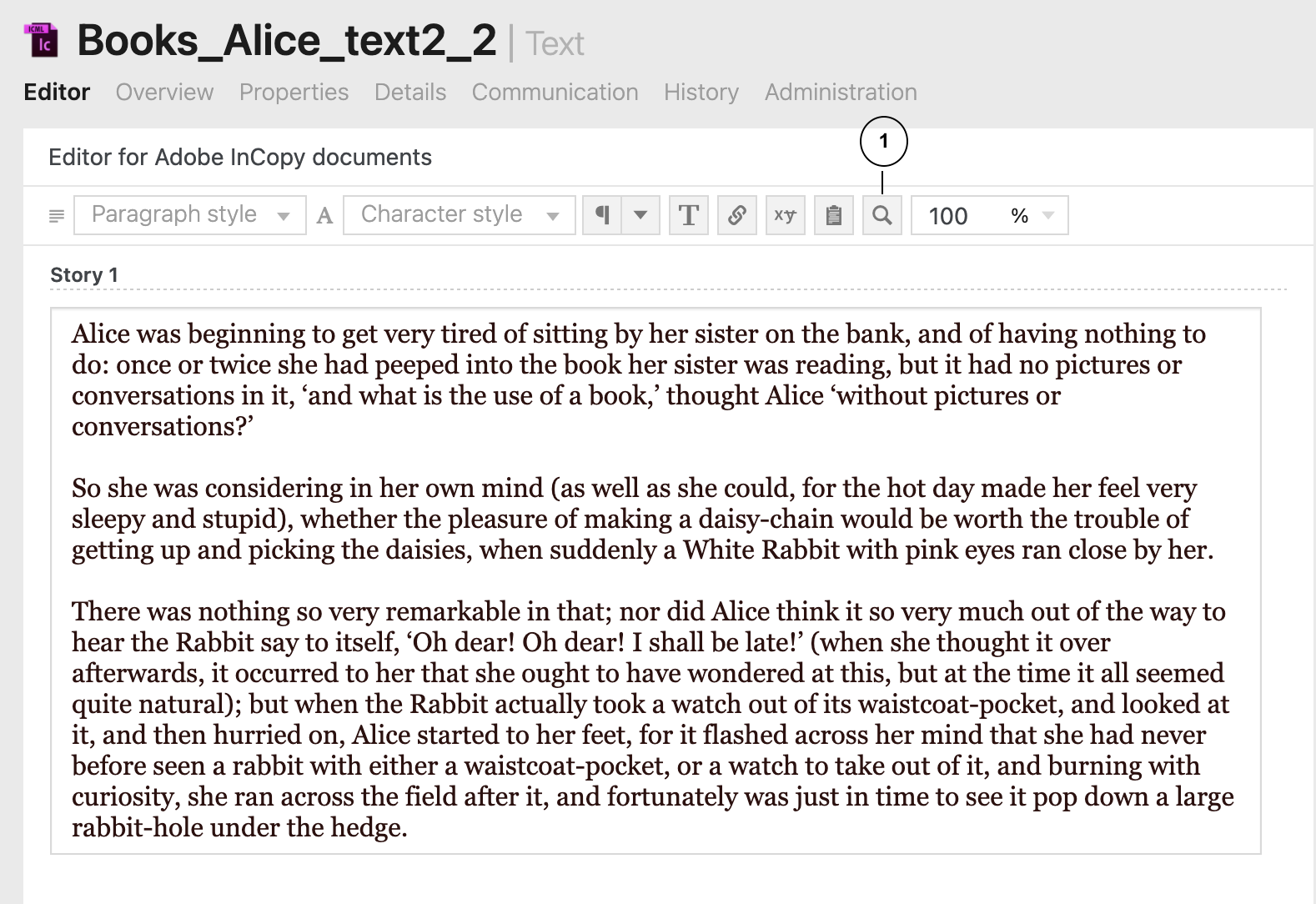Click inside the Story 1 text area
Viewport: 1316px width, 904px height.
(x=655, y=580)
